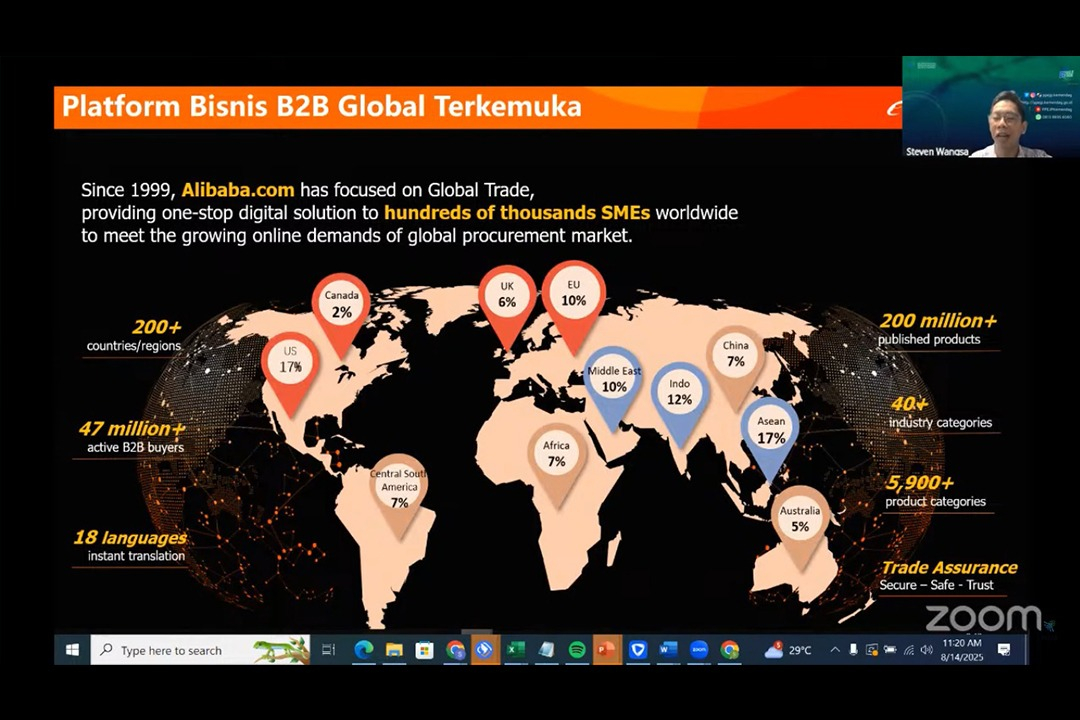This screenshot has width=1080, height=720.
Task: Open the 29°C weather widget
Action: [x=788, y=650]
